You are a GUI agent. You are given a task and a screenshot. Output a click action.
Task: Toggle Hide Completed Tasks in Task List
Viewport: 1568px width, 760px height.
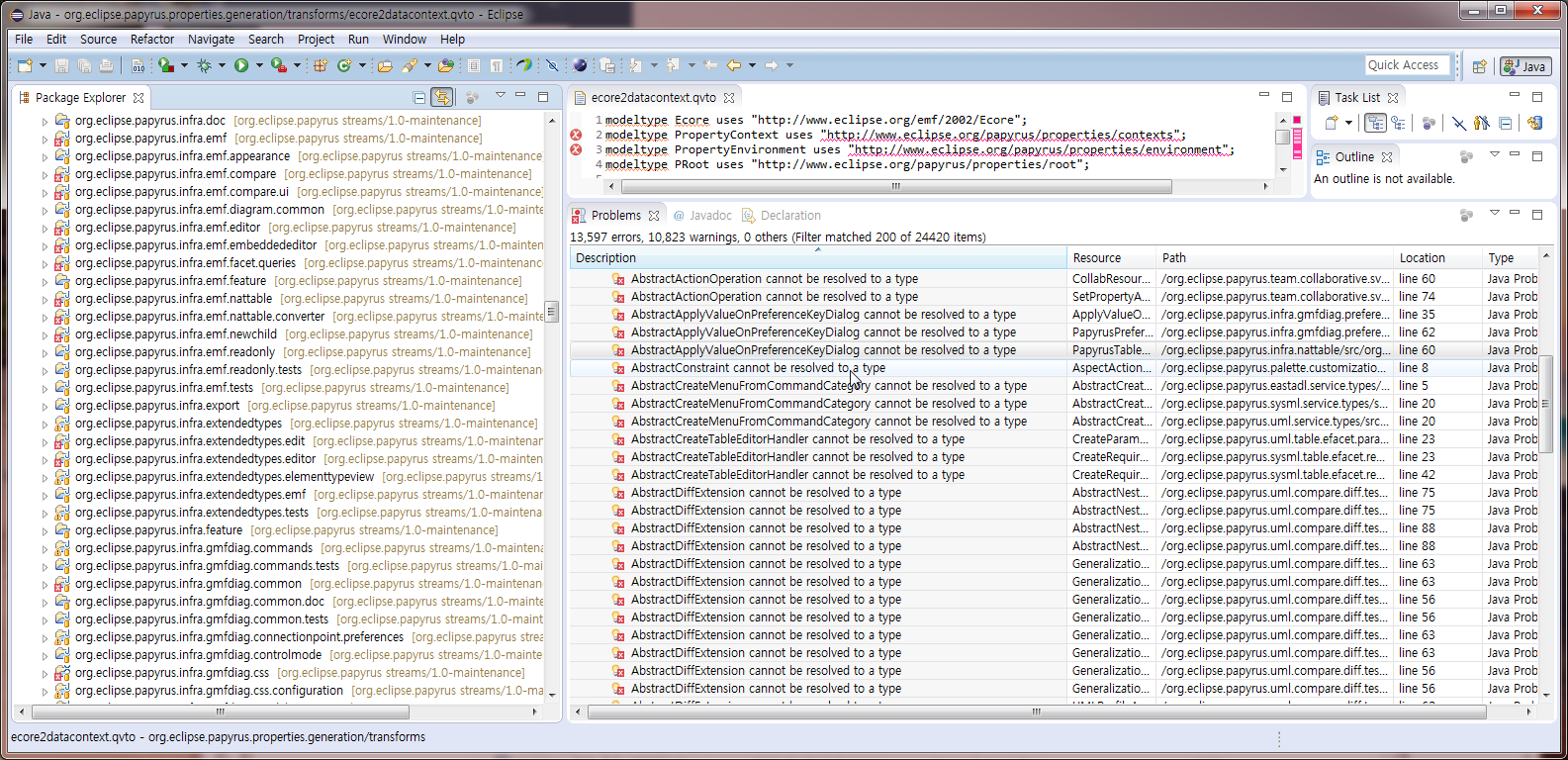coord(1459,123)
